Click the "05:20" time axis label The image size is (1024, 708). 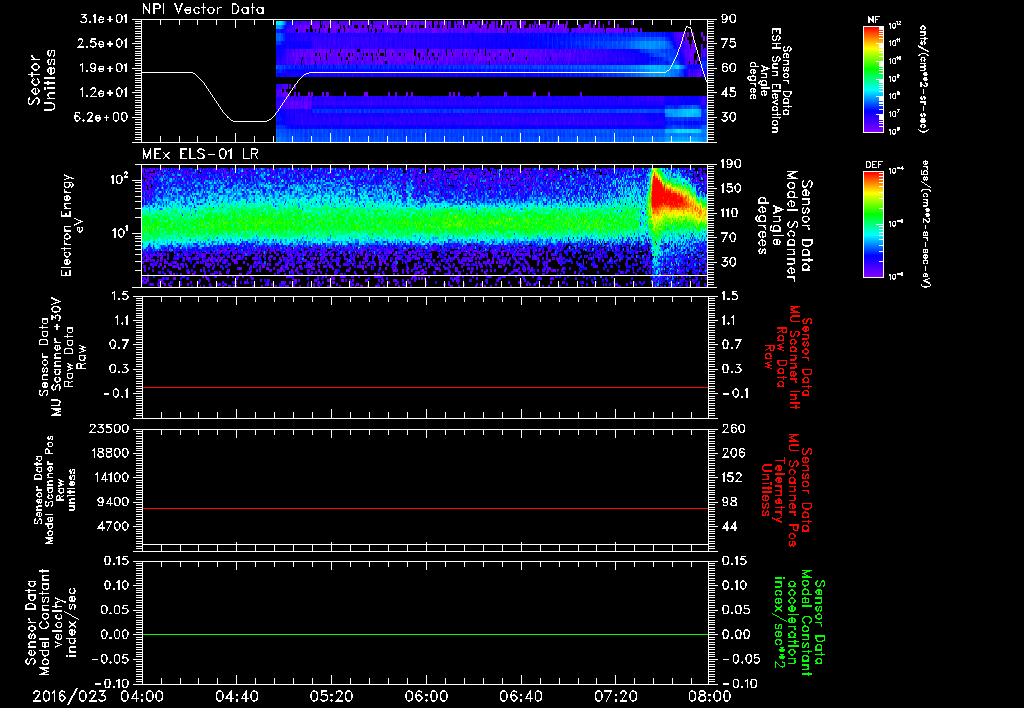[x=331, y=696]
